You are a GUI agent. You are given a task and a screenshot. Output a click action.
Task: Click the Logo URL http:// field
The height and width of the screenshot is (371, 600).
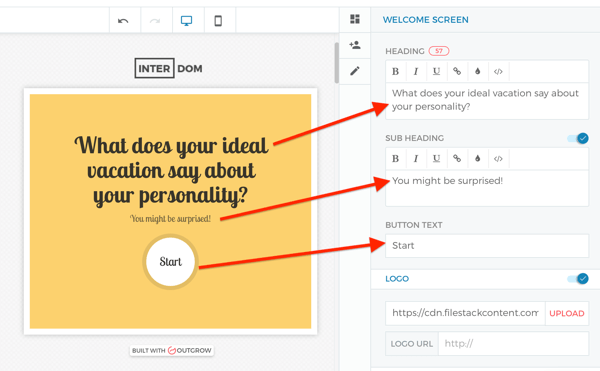(513, 343)
